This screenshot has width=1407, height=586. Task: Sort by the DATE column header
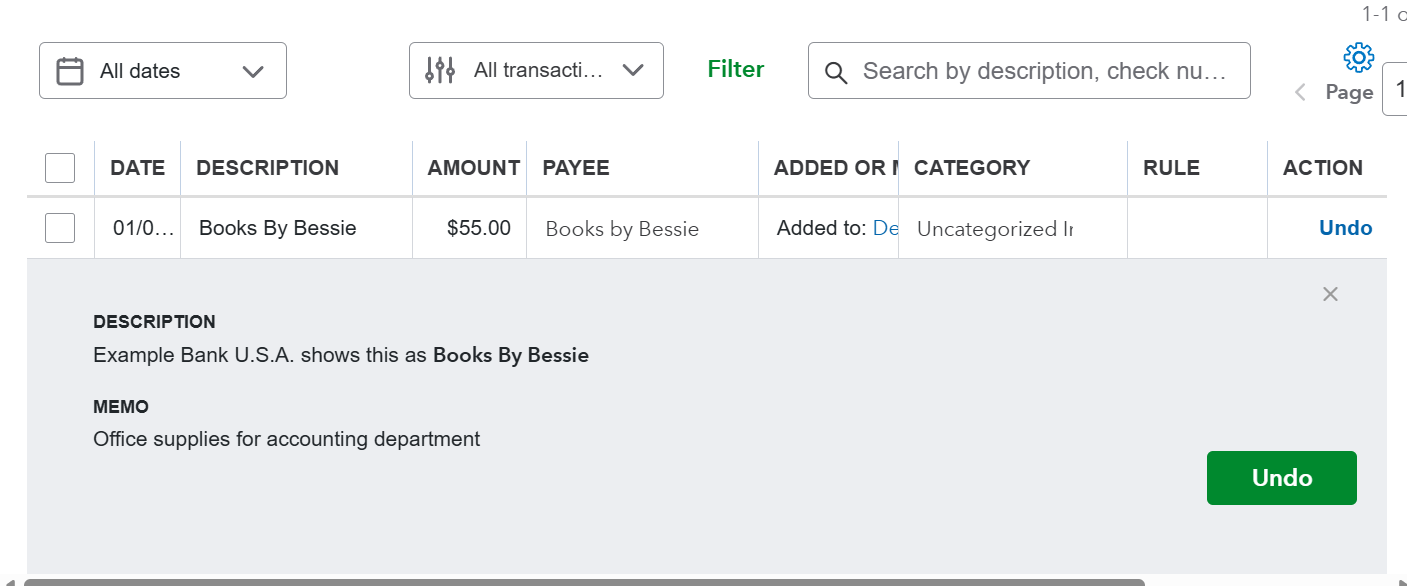coord(137,168)
